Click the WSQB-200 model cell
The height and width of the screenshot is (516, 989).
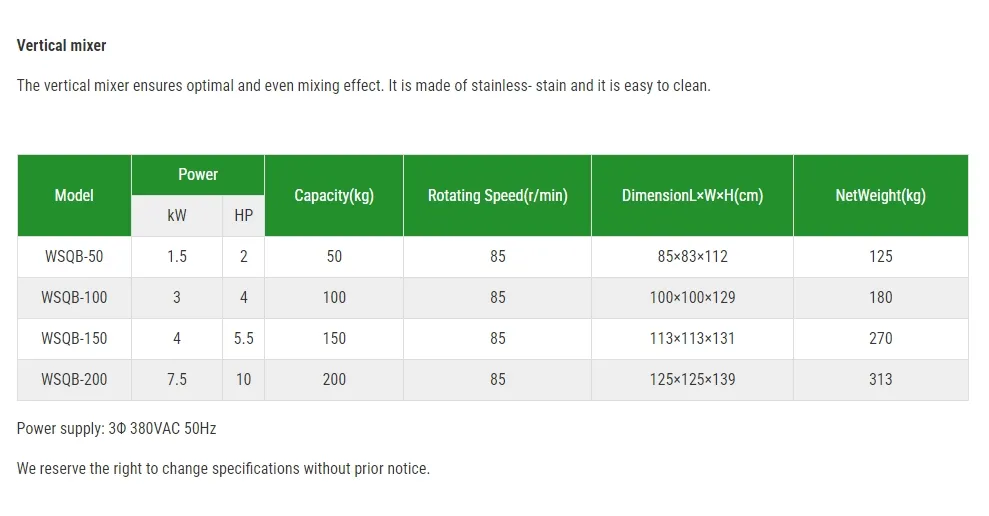74,380
